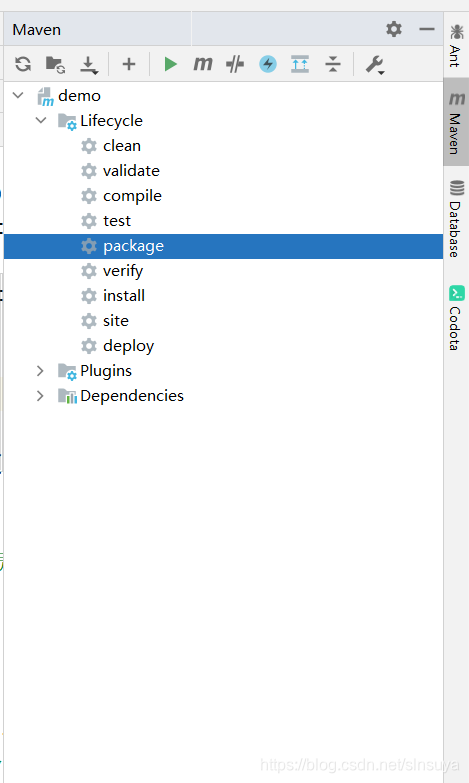Add a Maven project with plus icon

pyautogui.click(x=129, y=64)
